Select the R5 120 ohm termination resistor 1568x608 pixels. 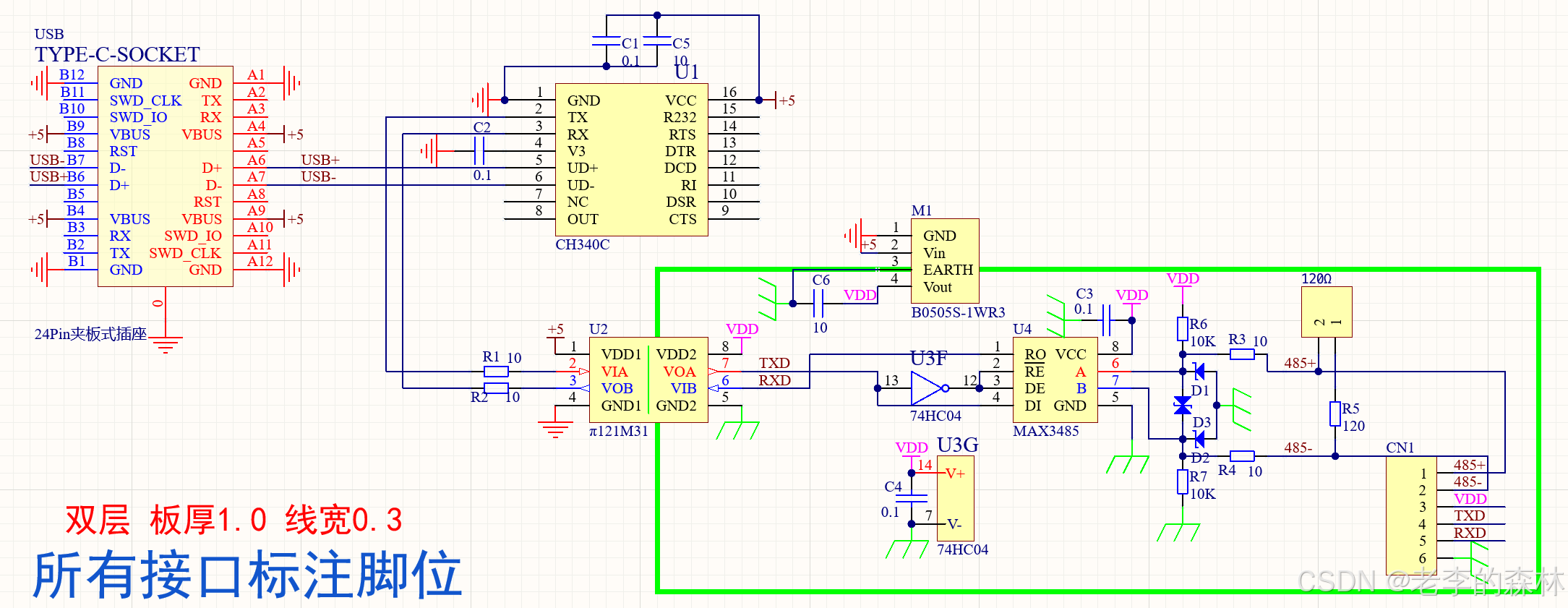tap(1335, 414)
